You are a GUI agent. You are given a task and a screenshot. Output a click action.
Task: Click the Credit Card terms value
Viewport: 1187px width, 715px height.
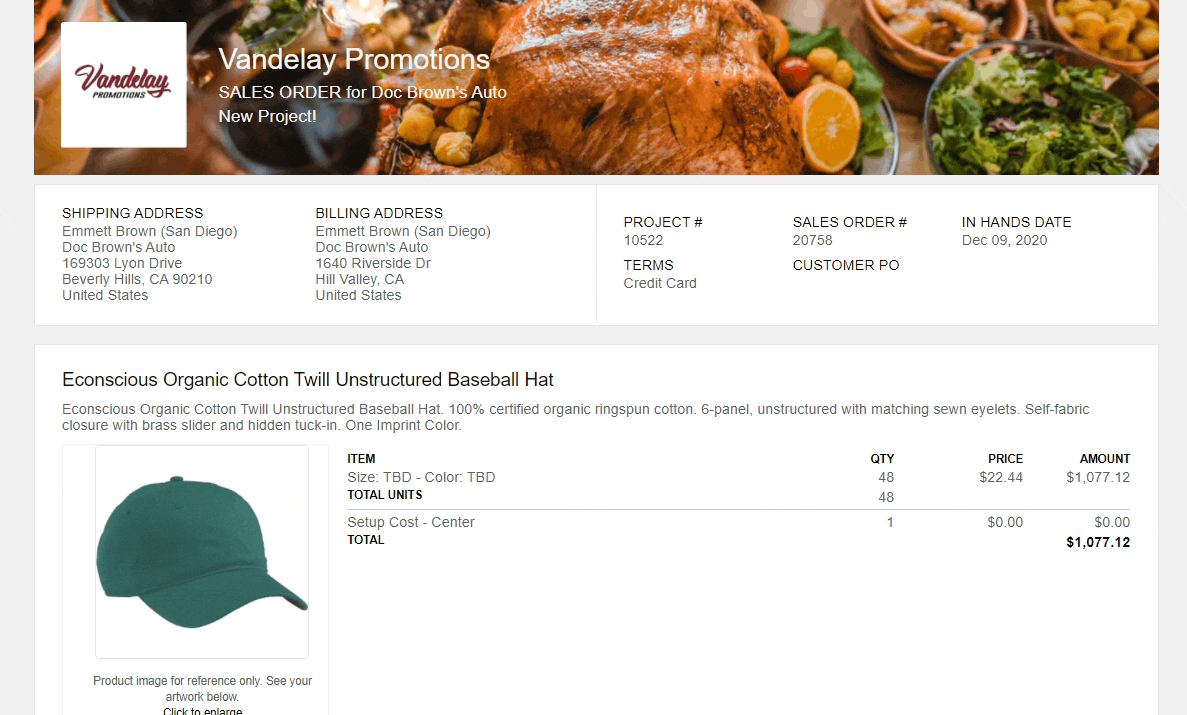660,283
